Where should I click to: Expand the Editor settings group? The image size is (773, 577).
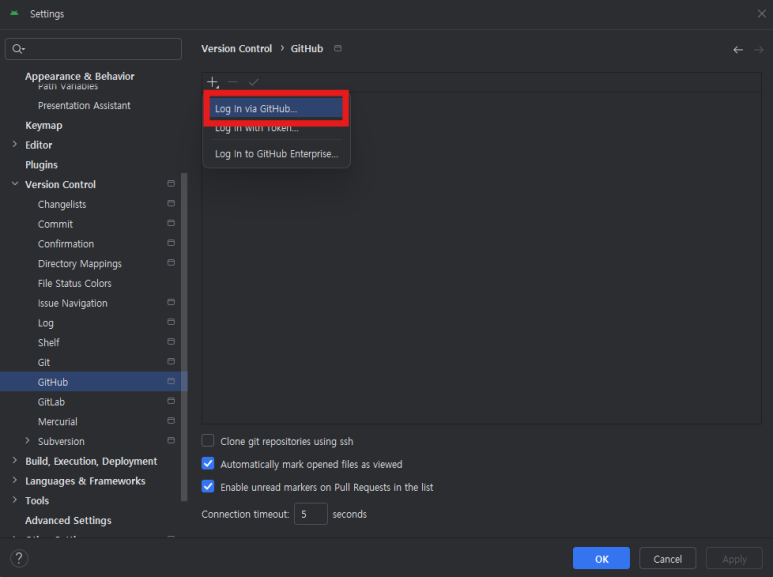pyautogui.click(x=15, y=144)
